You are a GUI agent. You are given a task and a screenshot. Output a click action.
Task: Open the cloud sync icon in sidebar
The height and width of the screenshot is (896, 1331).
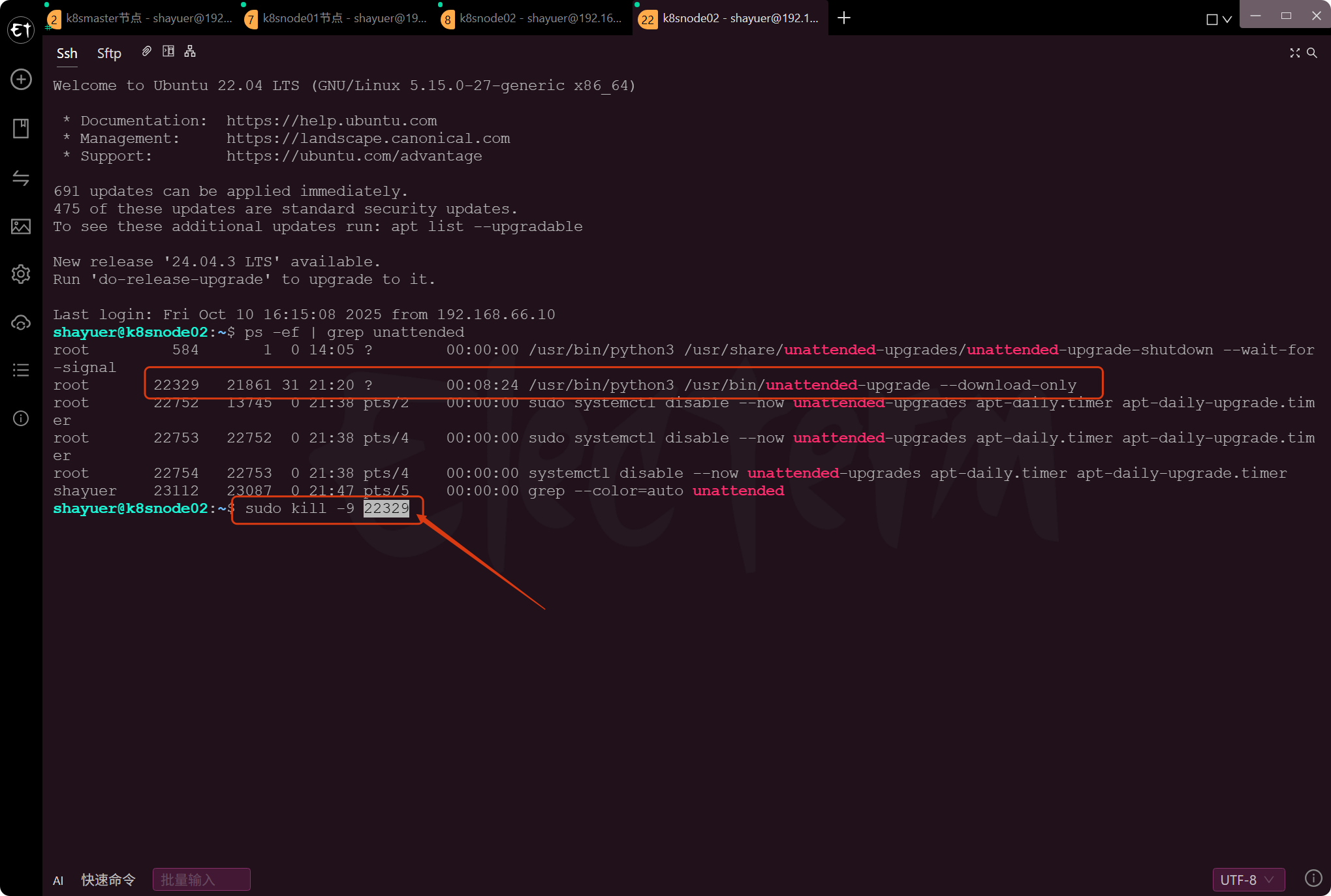[x=21, y=323]
